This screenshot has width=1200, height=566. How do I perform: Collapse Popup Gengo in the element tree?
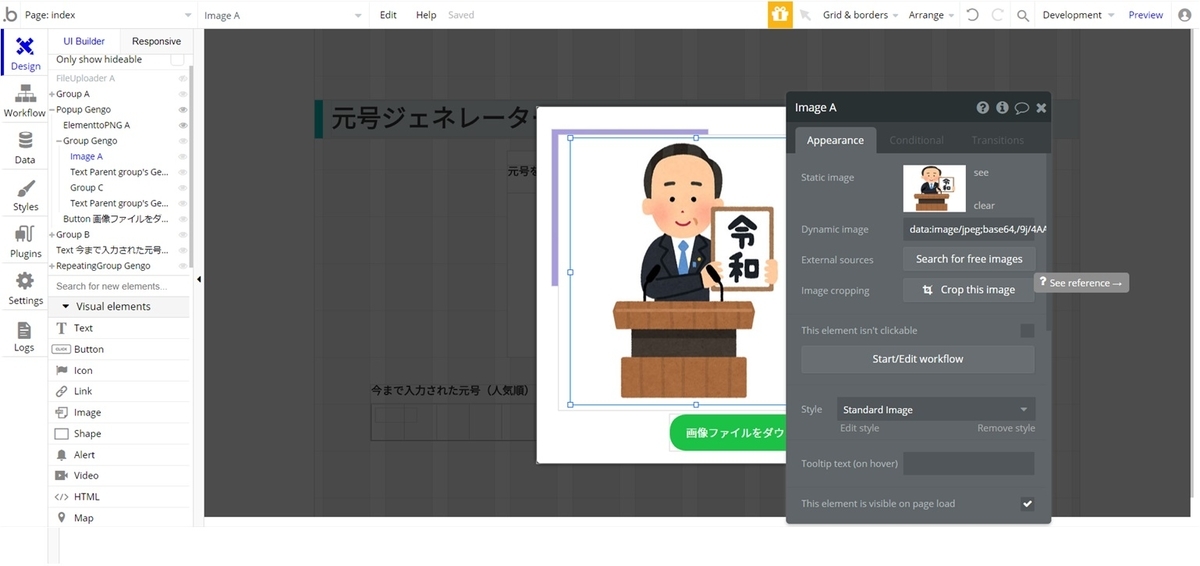52,110
